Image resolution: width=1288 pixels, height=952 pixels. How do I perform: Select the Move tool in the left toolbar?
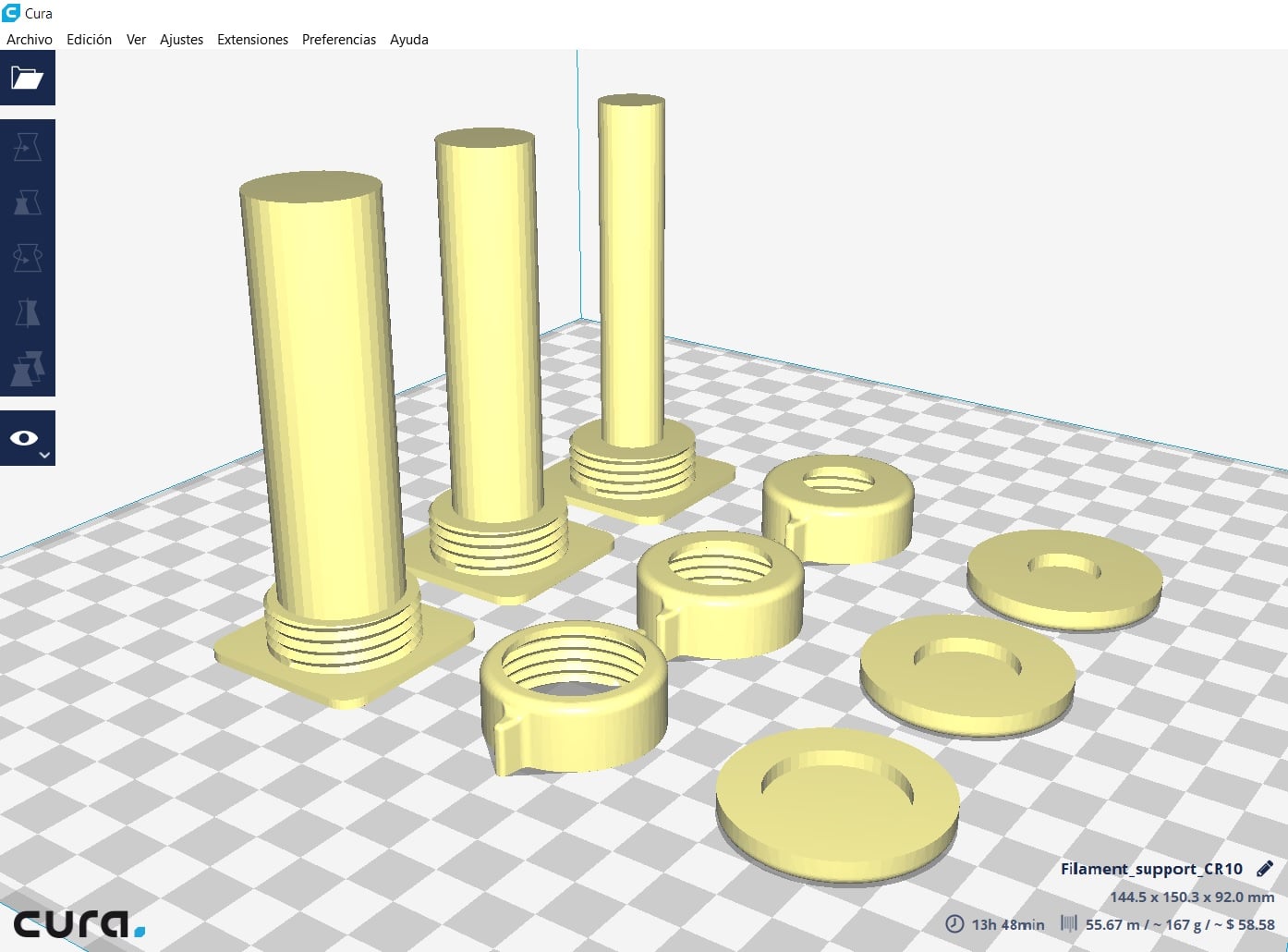27,147
